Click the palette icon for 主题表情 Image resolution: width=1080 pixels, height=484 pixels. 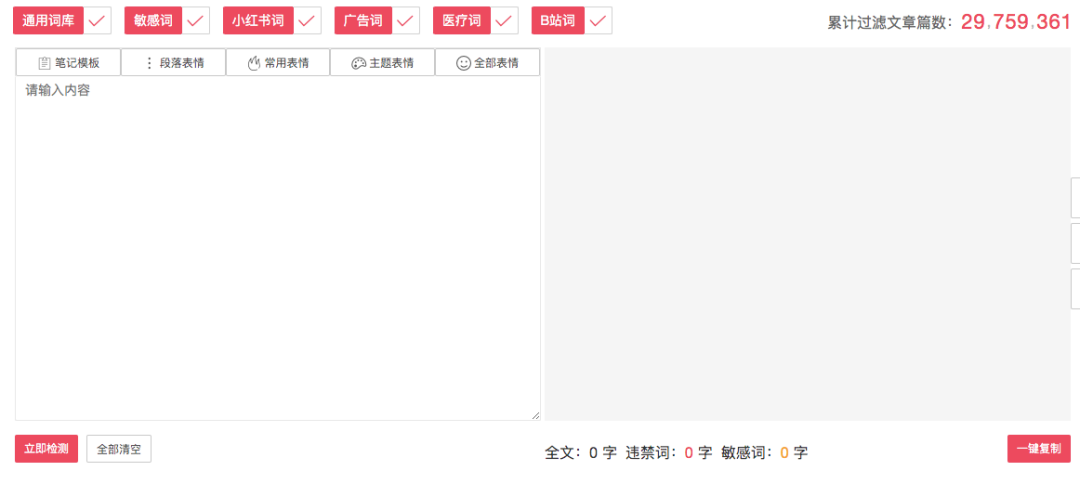pos(358,63)
